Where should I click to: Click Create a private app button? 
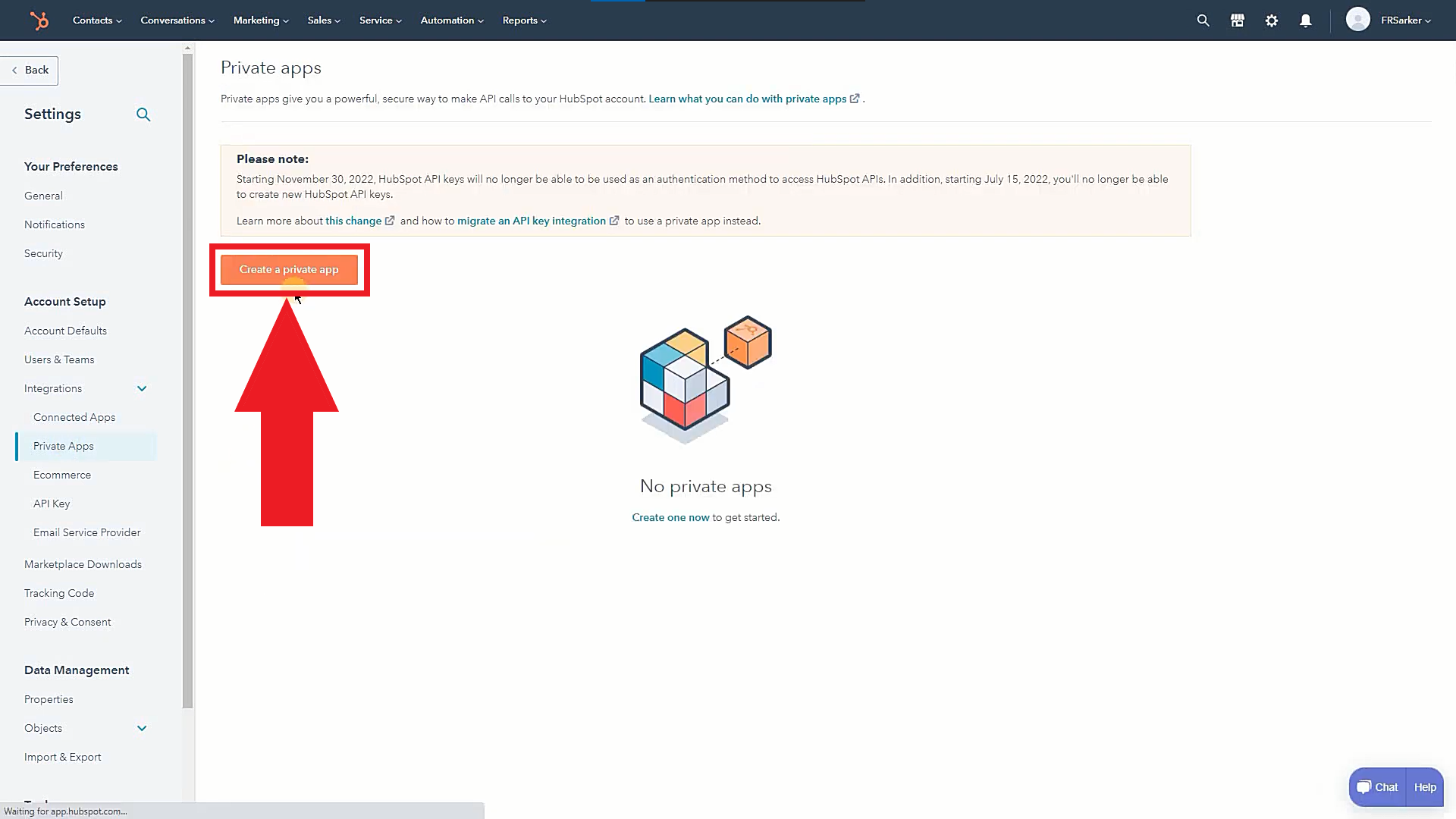(x=289, y=270)
